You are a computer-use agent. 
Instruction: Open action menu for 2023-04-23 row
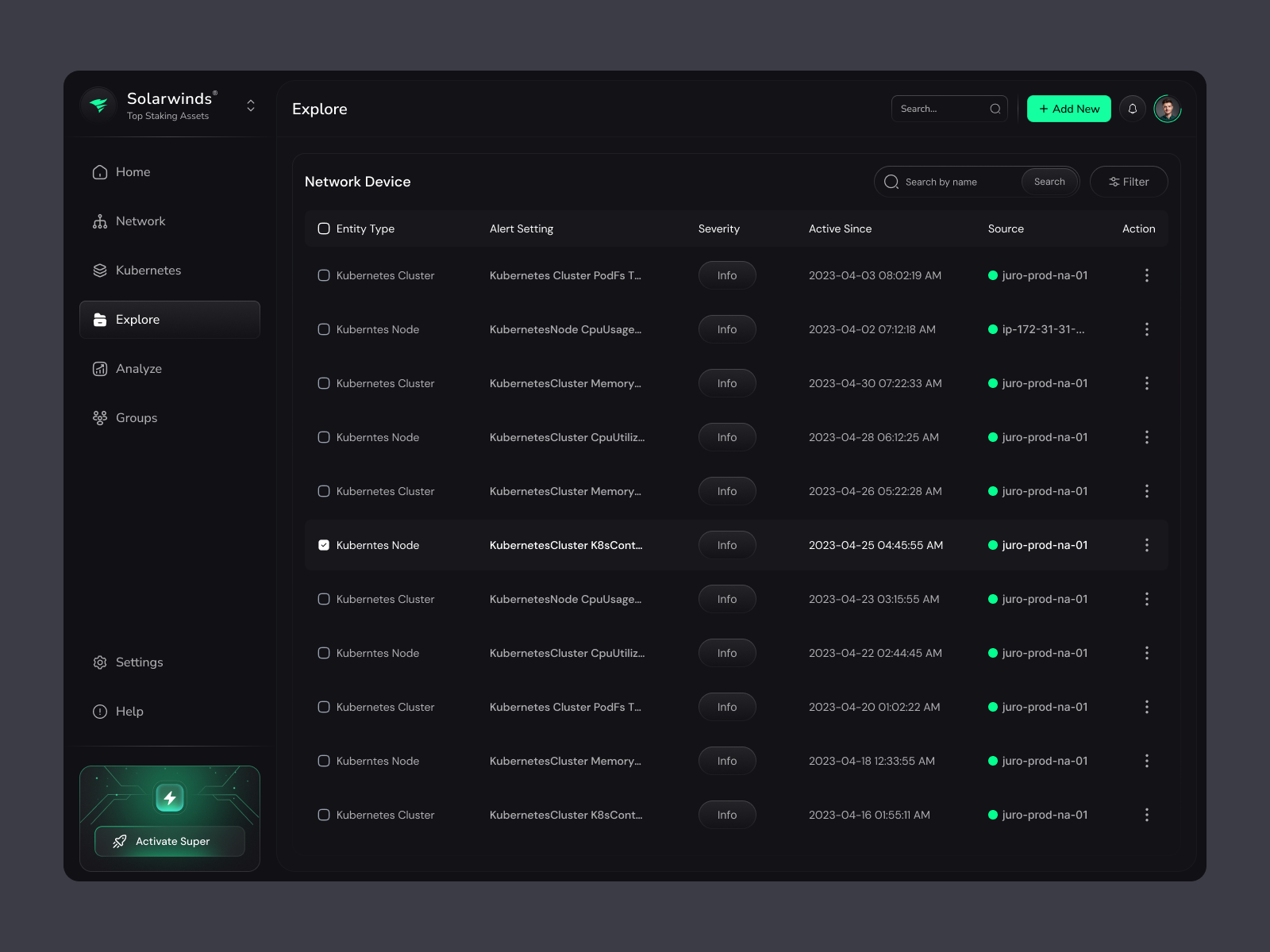1146,599
